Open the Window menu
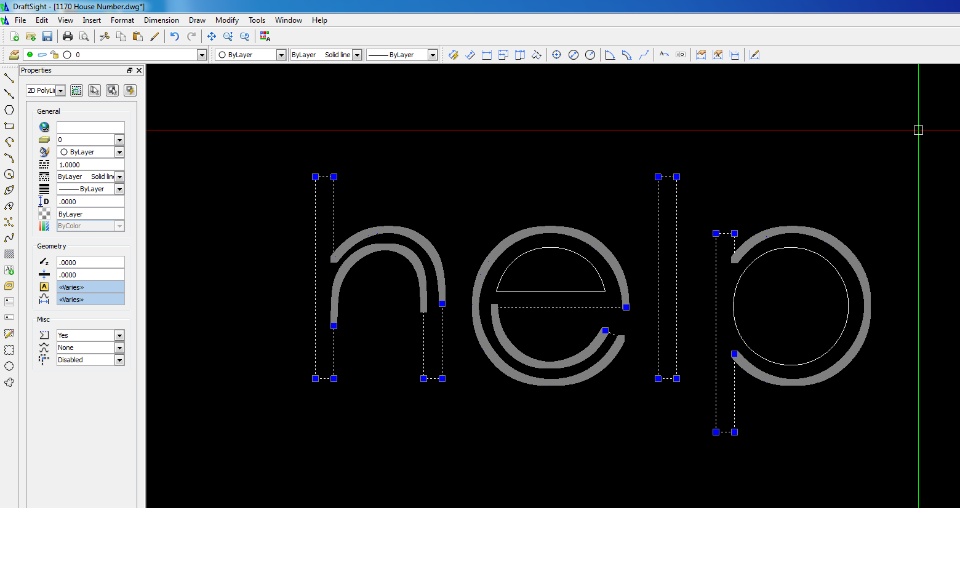This screenshot has width=960, height=580. coord(288,20)
